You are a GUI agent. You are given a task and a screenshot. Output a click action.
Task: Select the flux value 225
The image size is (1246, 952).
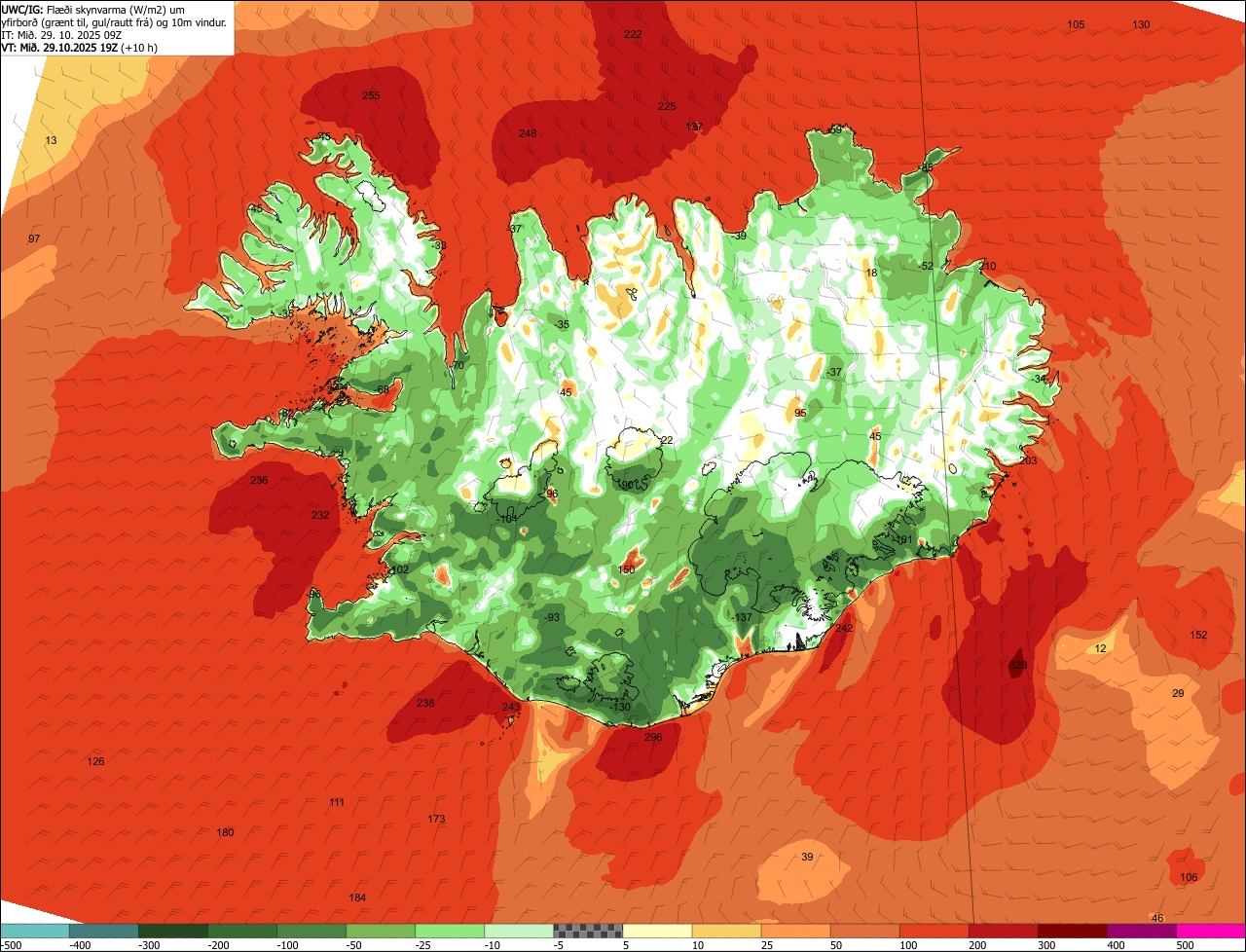[667, 107]
